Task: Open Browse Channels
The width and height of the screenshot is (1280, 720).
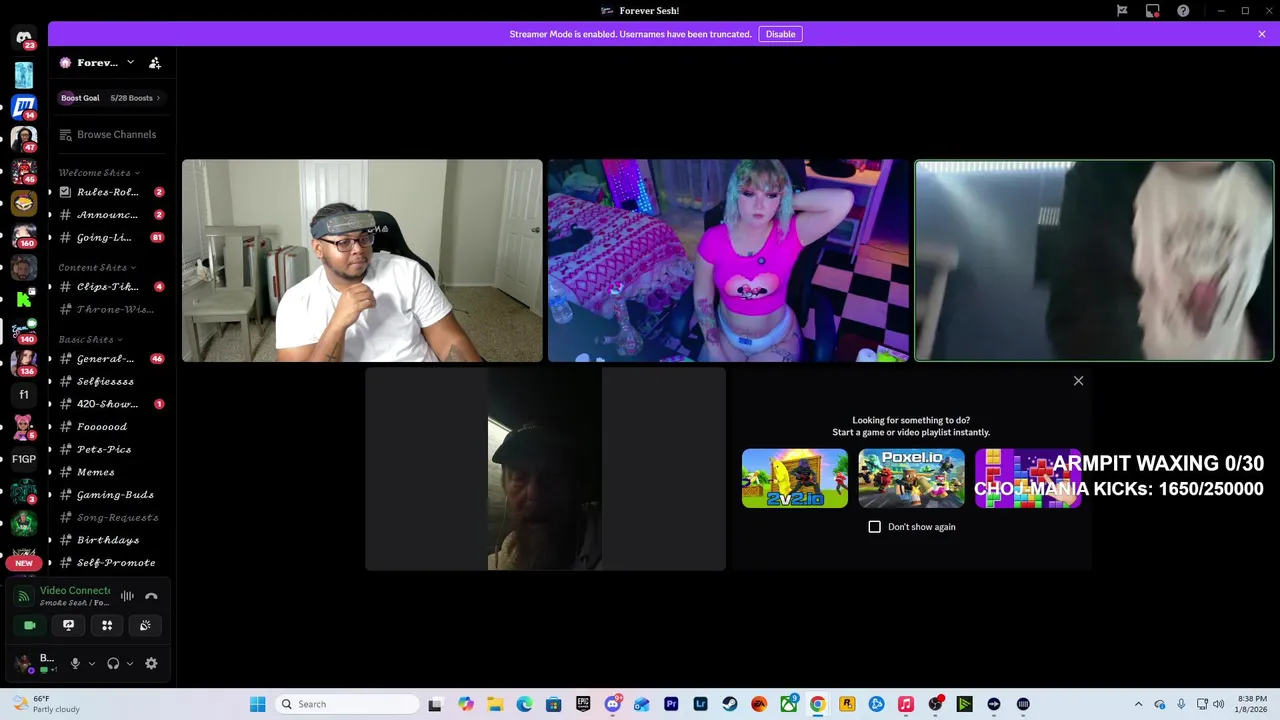Action: coord(108,134)
